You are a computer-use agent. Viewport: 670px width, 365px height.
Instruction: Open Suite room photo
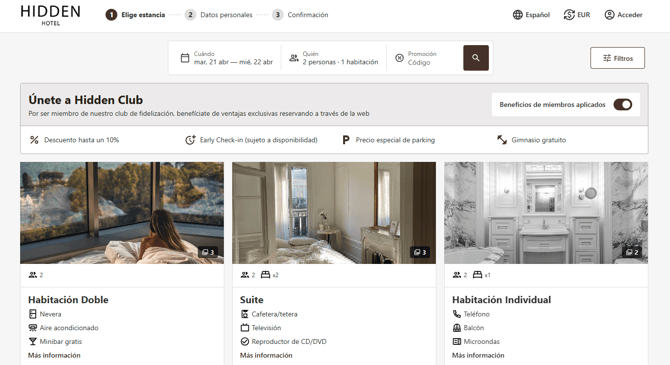coord(334,213)
